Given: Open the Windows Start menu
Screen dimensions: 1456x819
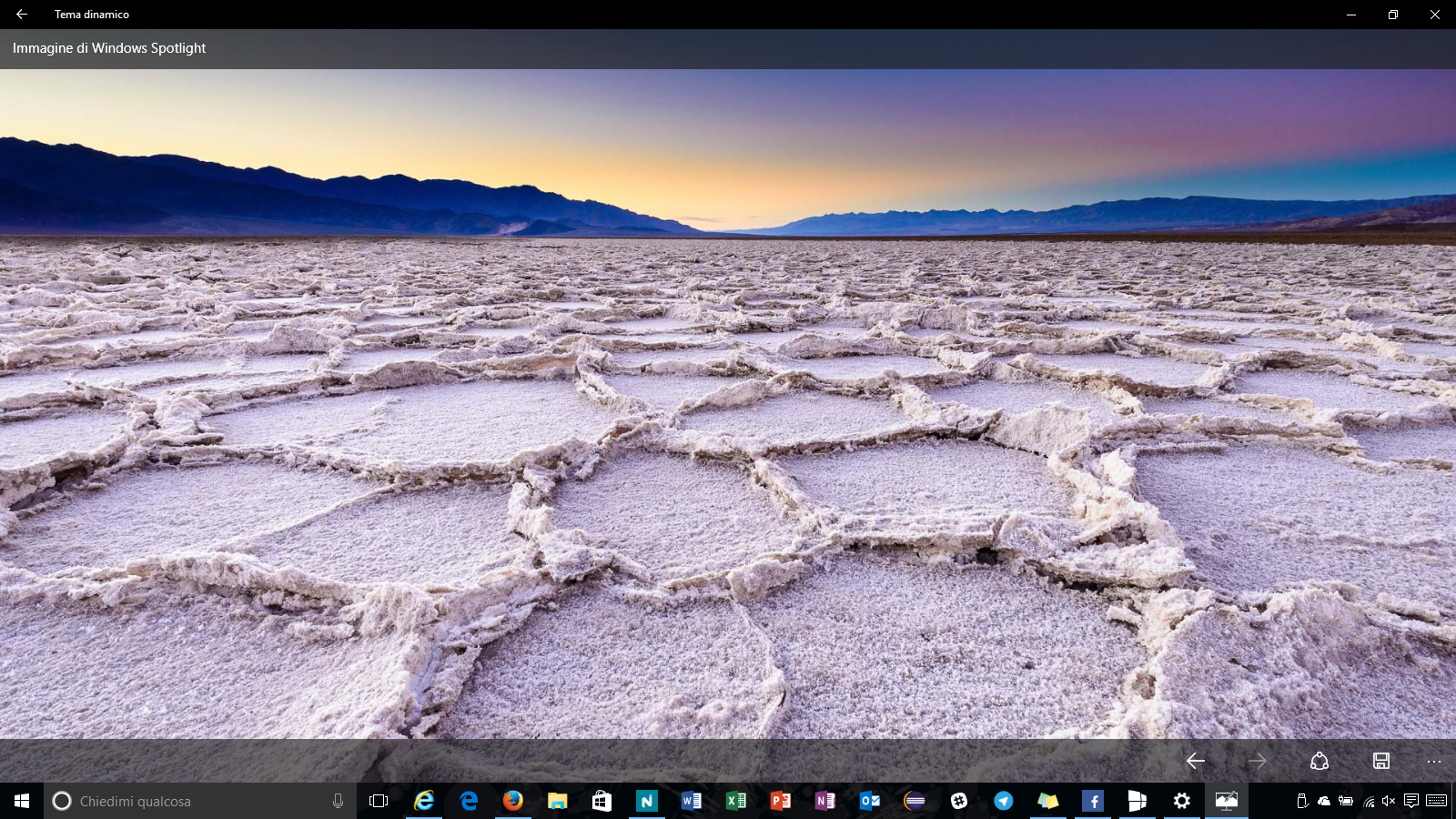Looking at the screenshot, I should click(x=22, y=801).
